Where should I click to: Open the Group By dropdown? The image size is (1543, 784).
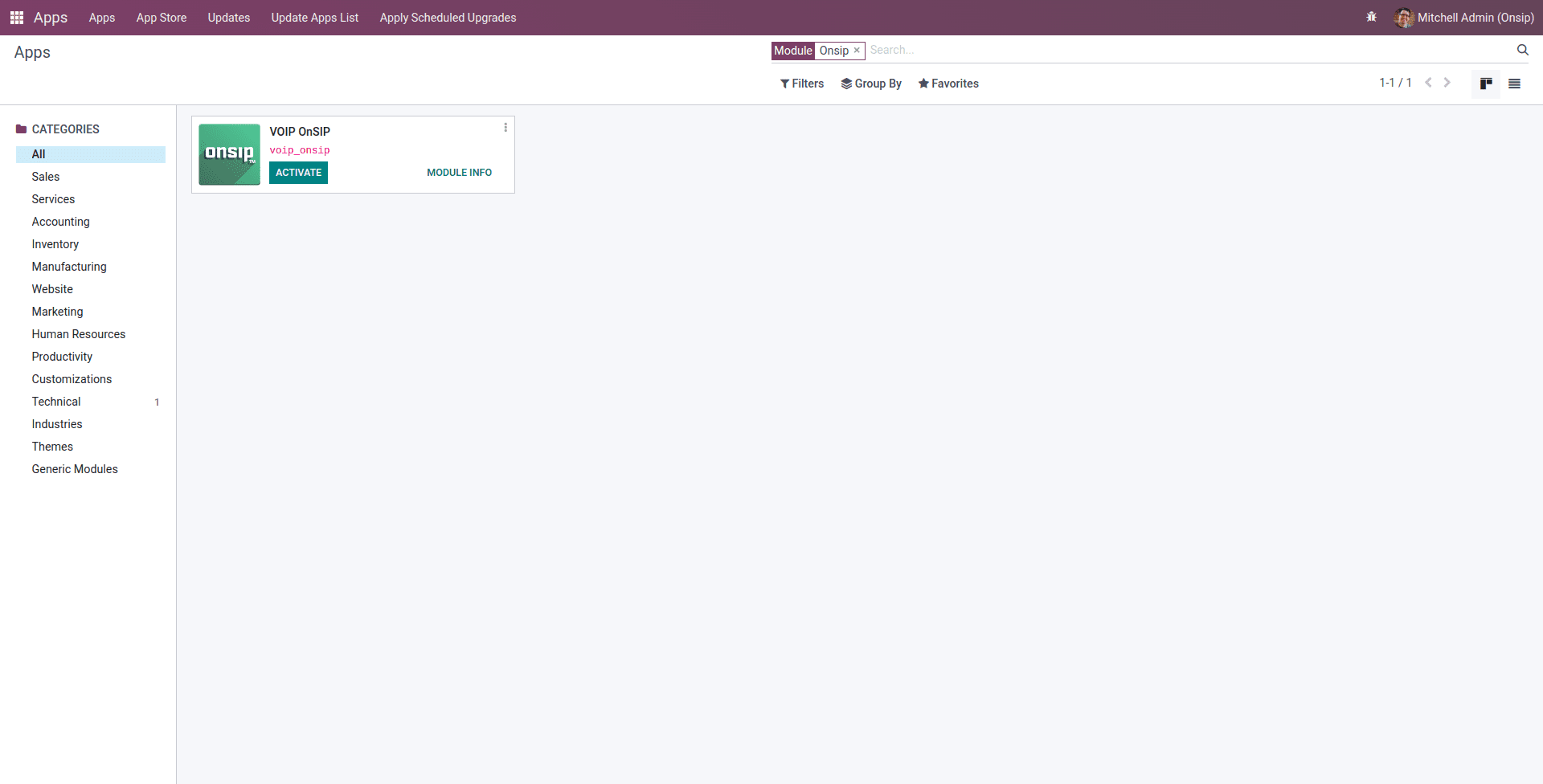click(x=871, y=84)
